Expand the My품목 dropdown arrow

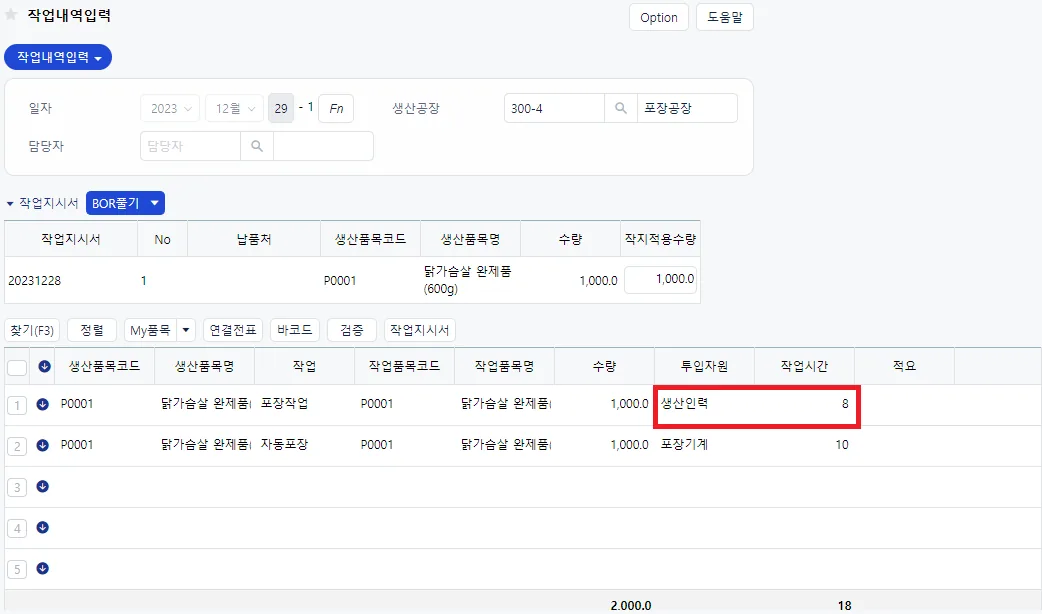pos(185,330)
